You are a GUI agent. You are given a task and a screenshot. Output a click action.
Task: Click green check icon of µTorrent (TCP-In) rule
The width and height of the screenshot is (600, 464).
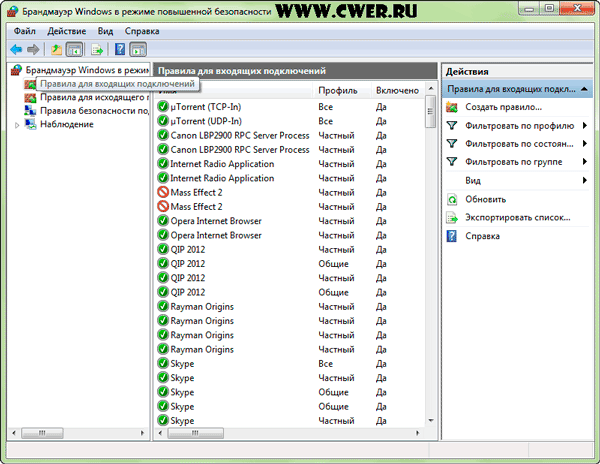163,106
